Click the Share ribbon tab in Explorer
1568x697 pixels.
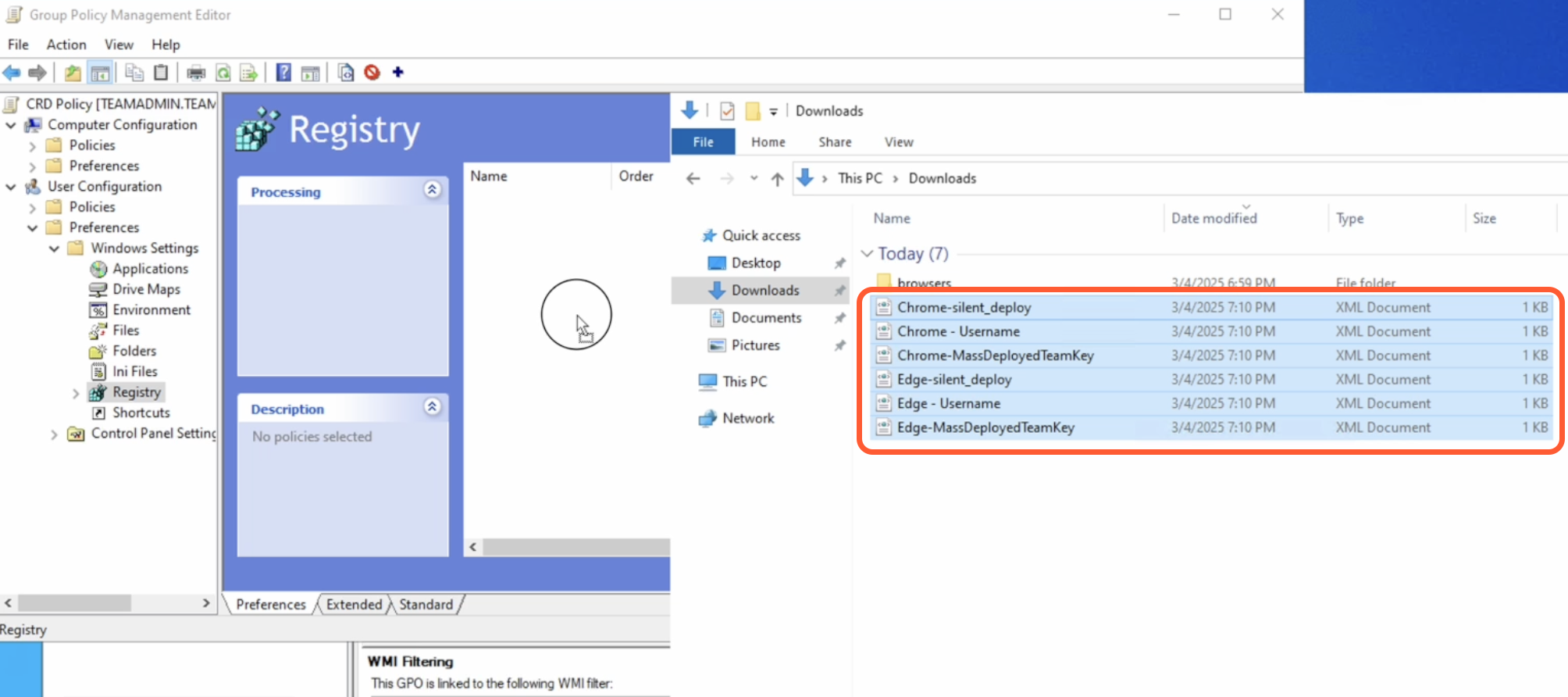click(835, 142)
